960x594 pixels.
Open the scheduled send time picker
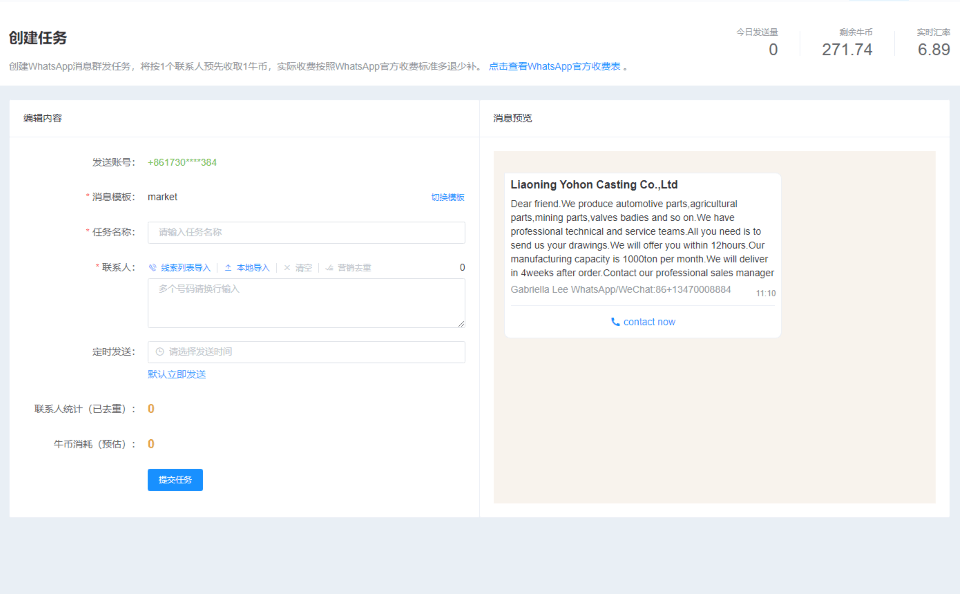click(x=306, y=352)
